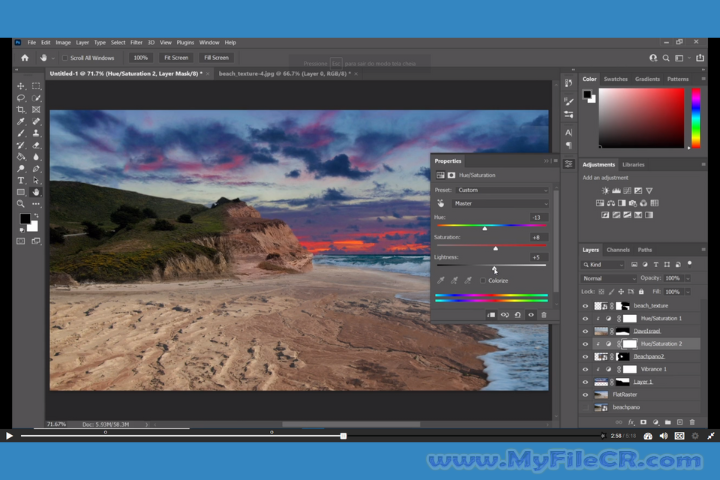Viewport: 720px width, 480px height.
Task: Select the Eyedropper tool in the toolbar
Action: coord(21,121)
